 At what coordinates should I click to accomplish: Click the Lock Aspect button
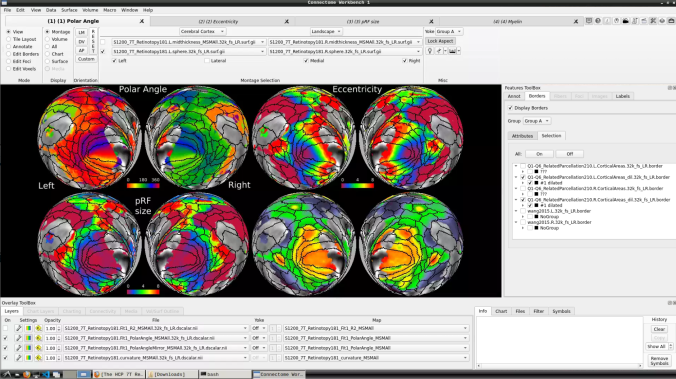(x=440, y=41)
